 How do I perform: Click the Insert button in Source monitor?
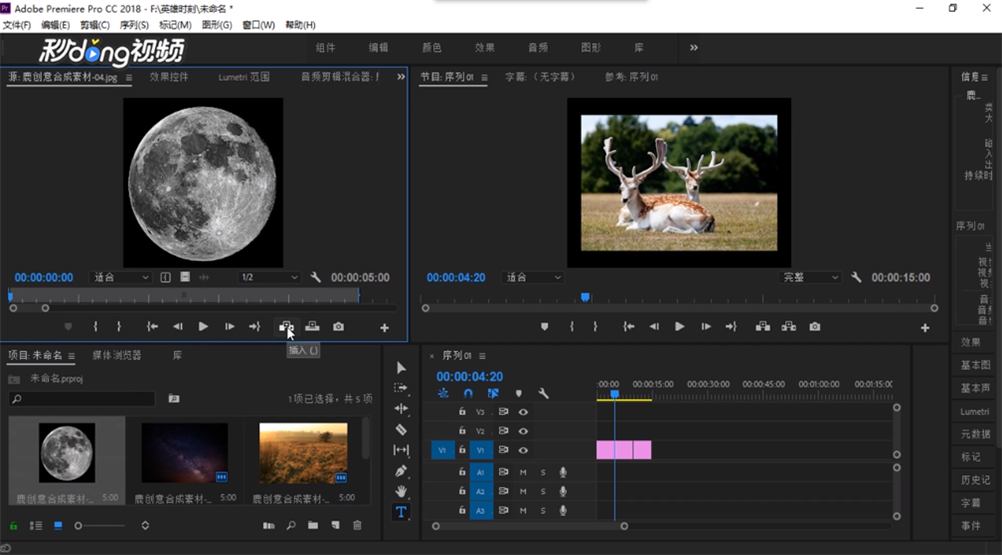[286, 326]
